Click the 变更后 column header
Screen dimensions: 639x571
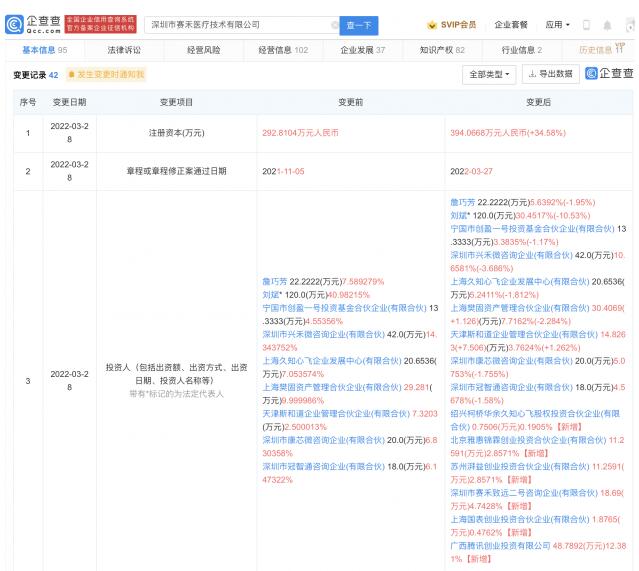[x=538, y=102]
